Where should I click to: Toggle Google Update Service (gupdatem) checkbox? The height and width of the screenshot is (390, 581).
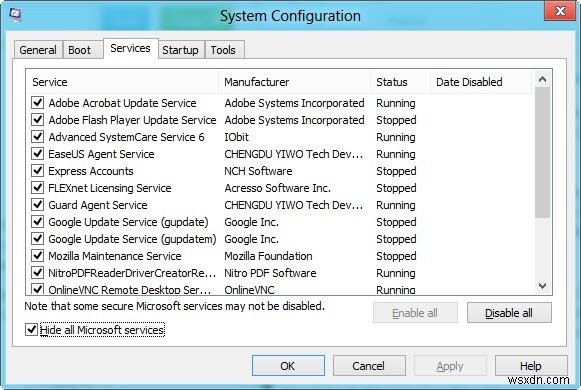37,239
